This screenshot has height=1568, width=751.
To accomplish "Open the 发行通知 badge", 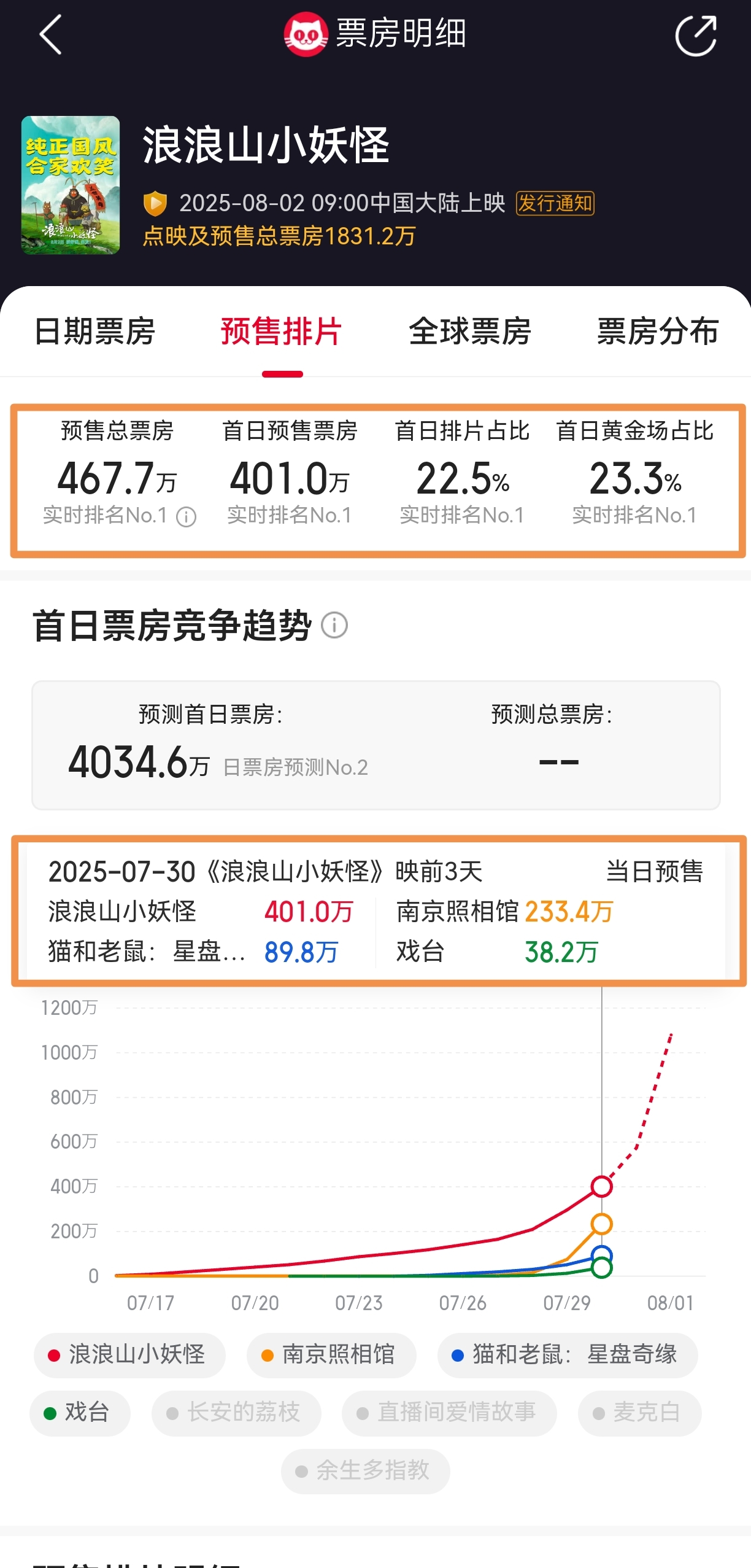I will point(555,203).
